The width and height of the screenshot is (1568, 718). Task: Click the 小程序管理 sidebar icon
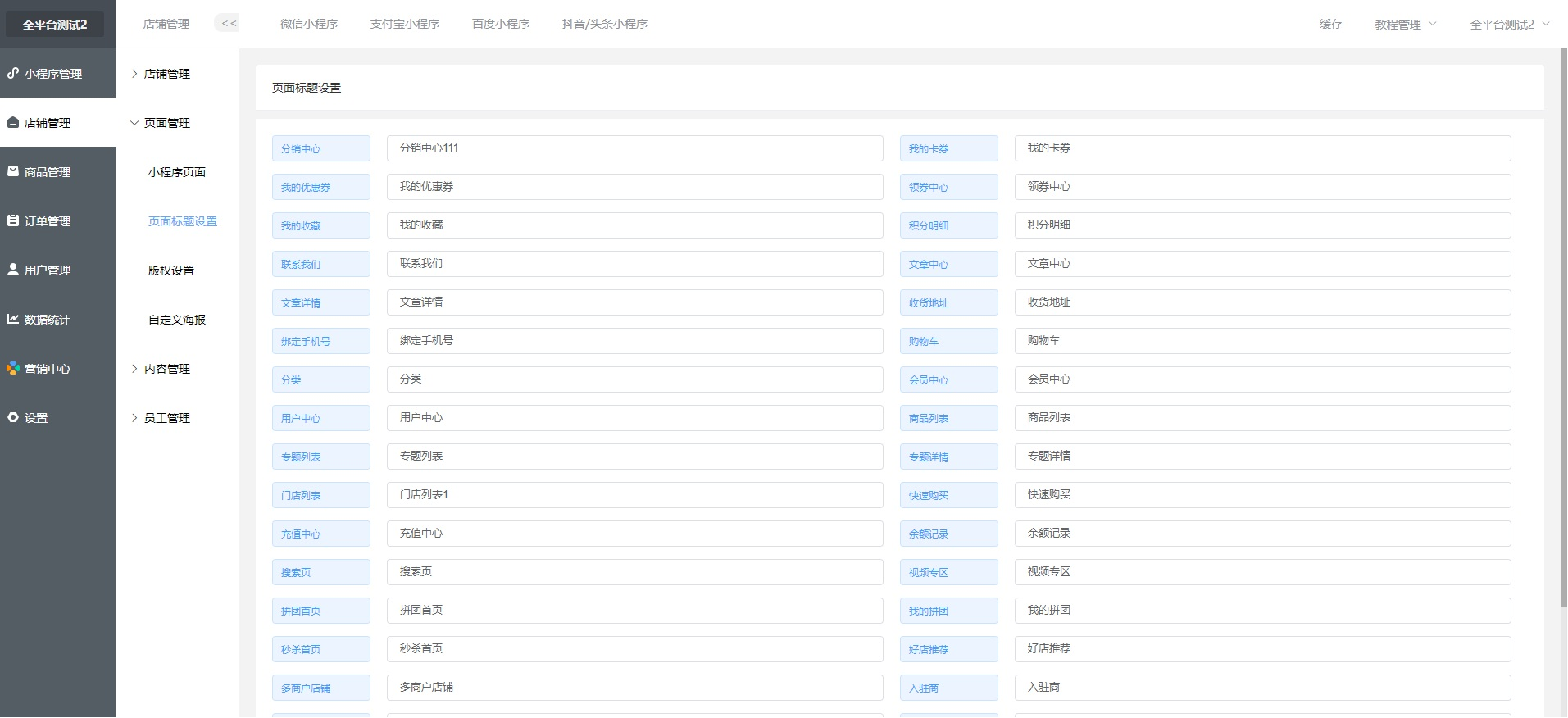coord(13,73)
